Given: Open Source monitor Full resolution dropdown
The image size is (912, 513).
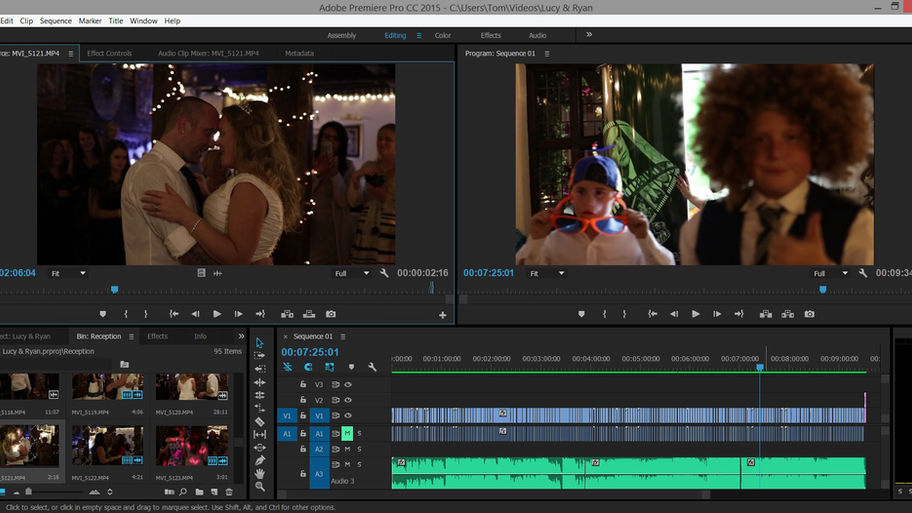Looking at the screenshot, I should (x=352, y=273).
